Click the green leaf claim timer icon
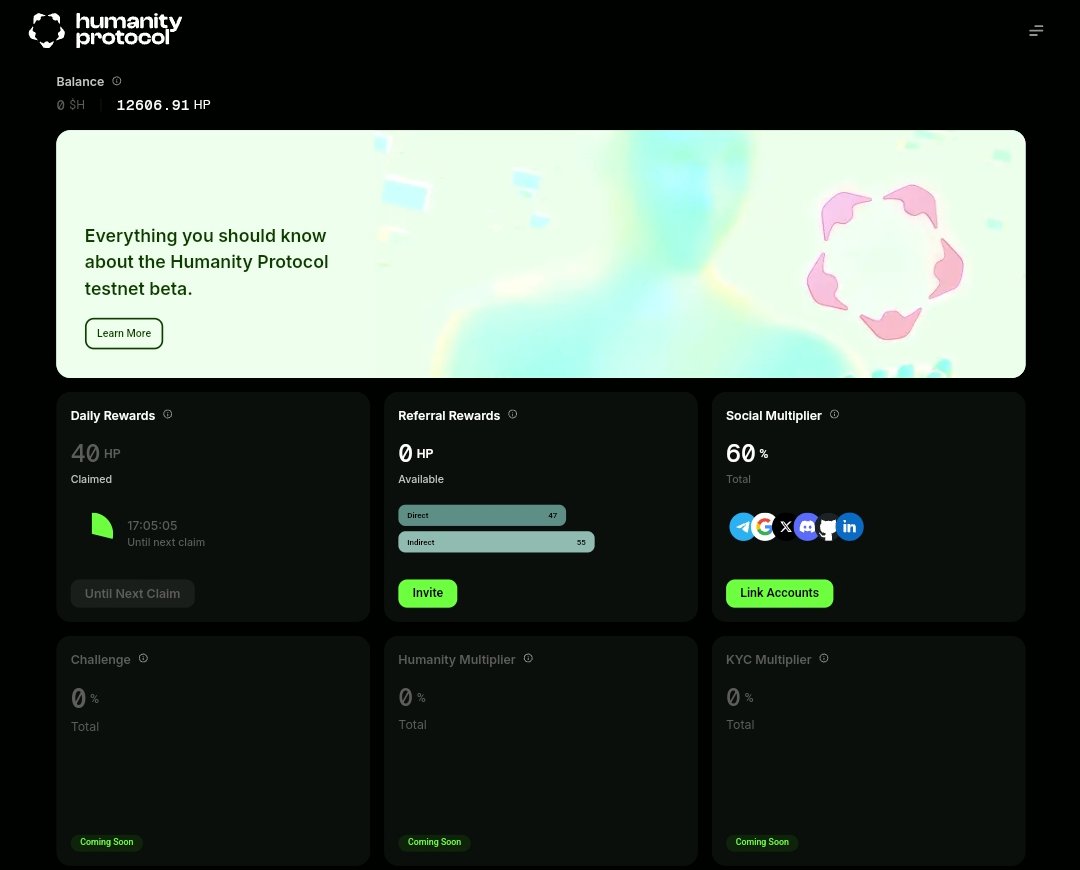 pyautogui.click(x=101, y=525)
